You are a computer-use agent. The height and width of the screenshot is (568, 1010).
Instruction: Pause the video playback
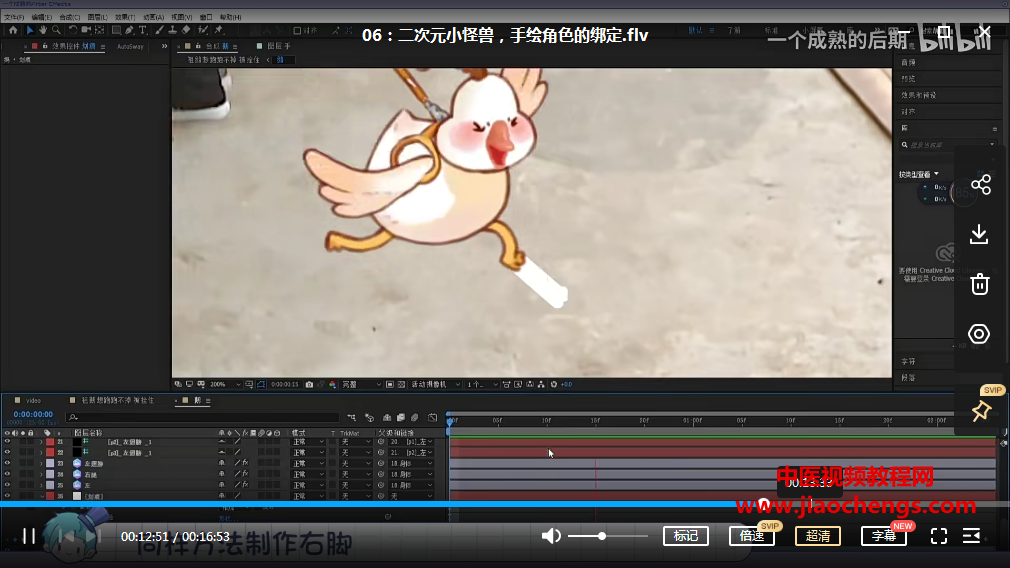[29, 536]
